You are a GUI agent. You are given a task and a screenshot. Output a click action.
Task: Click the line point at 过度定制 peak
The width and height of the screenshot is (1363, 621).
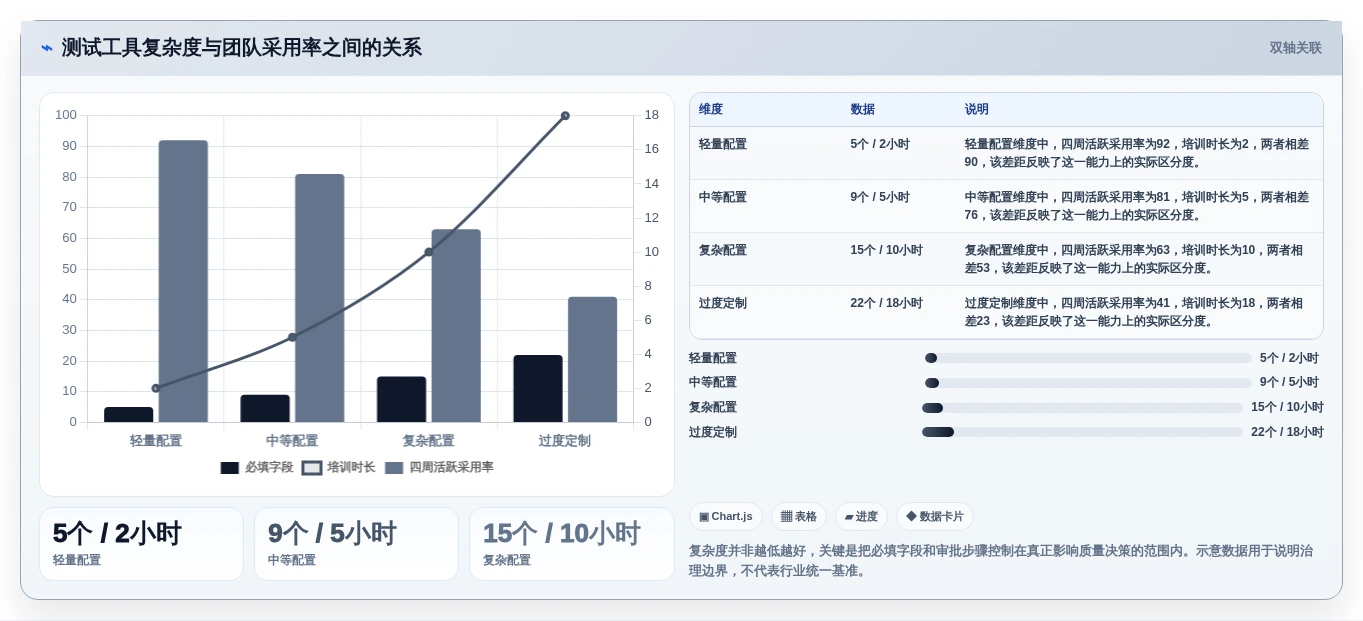[x=565, y=116]
